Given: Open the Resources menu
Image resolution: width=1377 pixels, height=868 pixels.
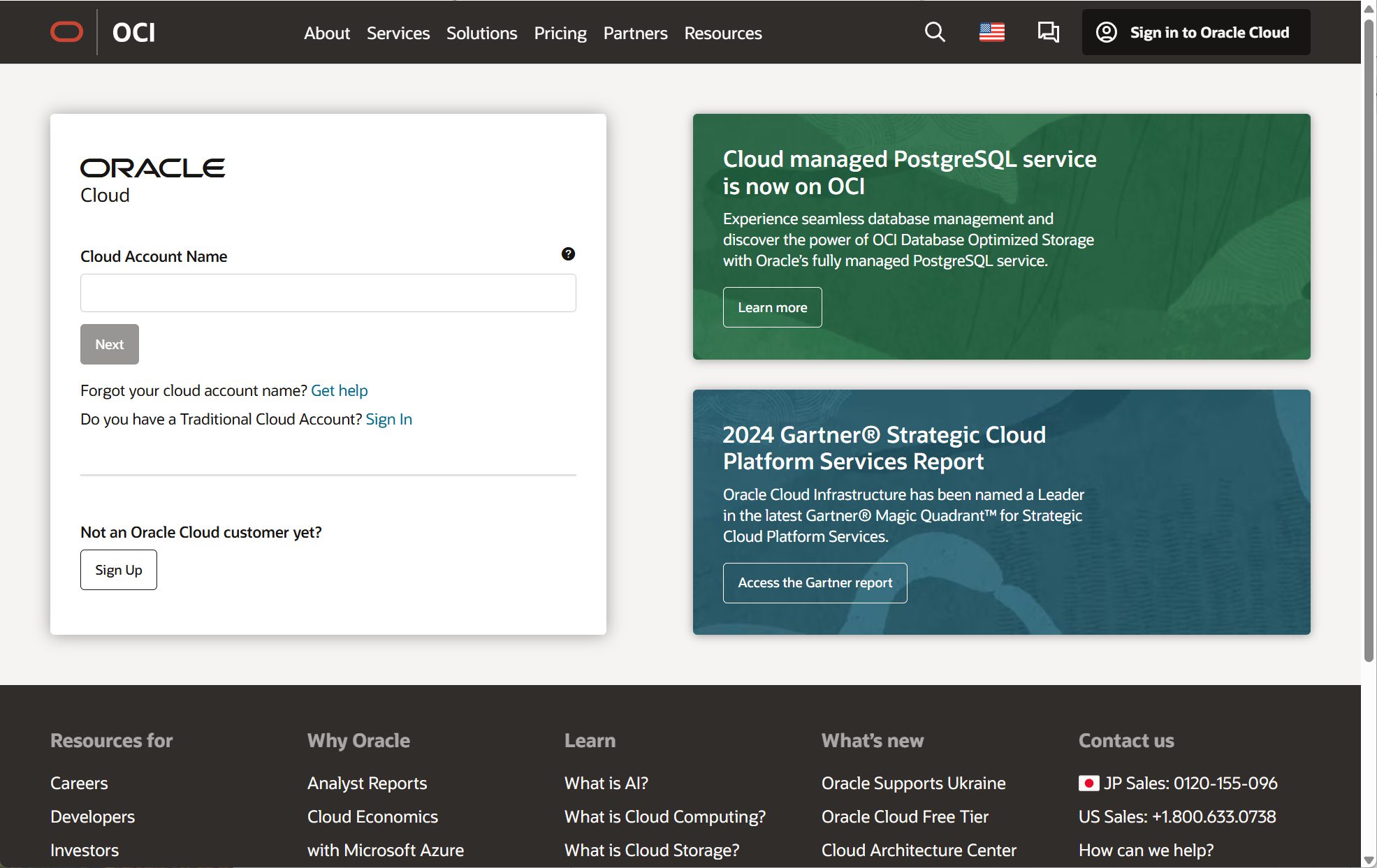Looking at the screenshot, I should point(722,33).
